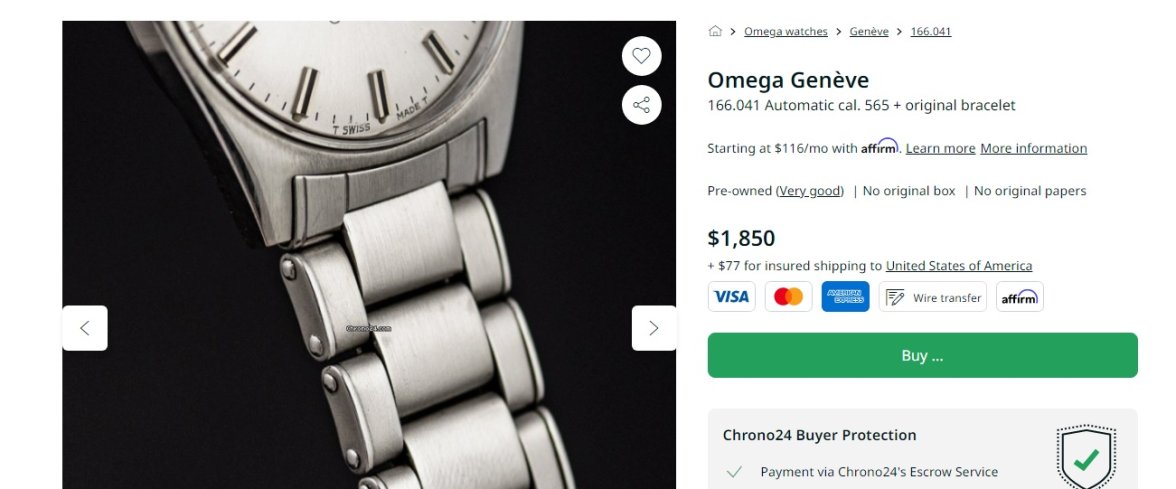The image size is (1176, 489).
Task: Select the Mastercard payment icon
Action: point(789,297)
